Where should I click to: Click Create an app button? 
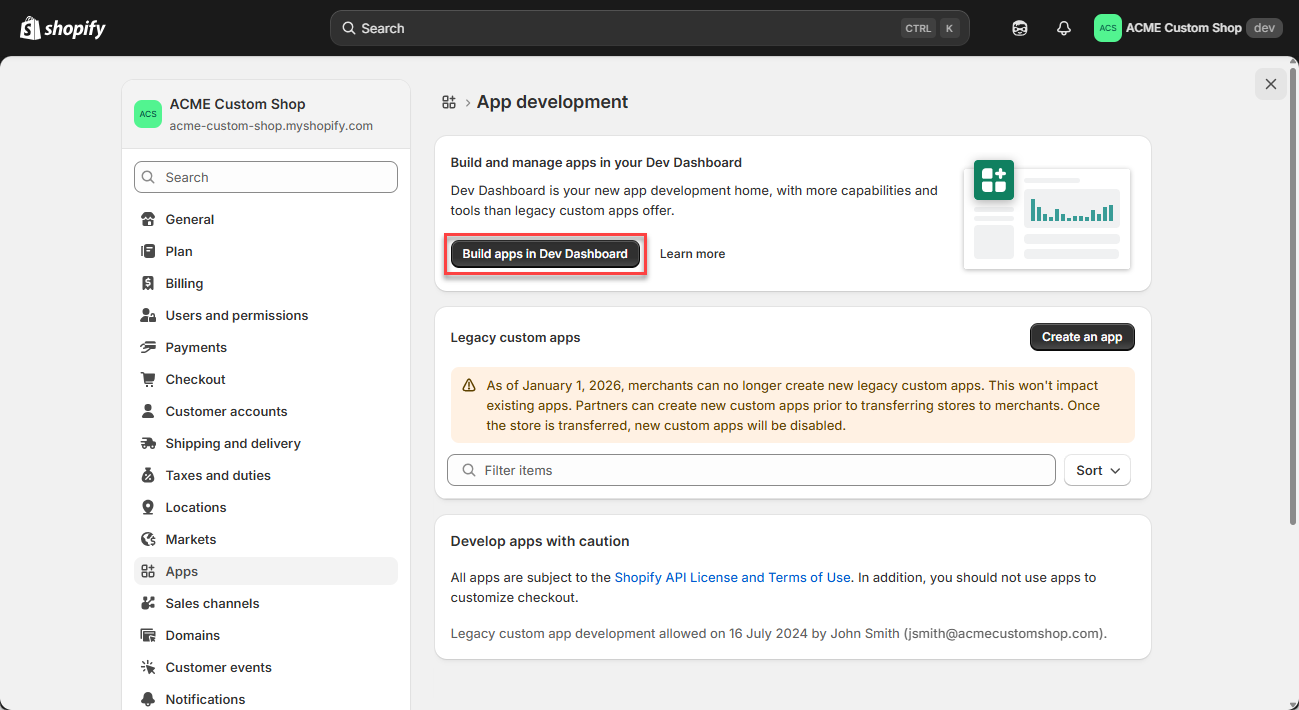tap(1082, 337)
